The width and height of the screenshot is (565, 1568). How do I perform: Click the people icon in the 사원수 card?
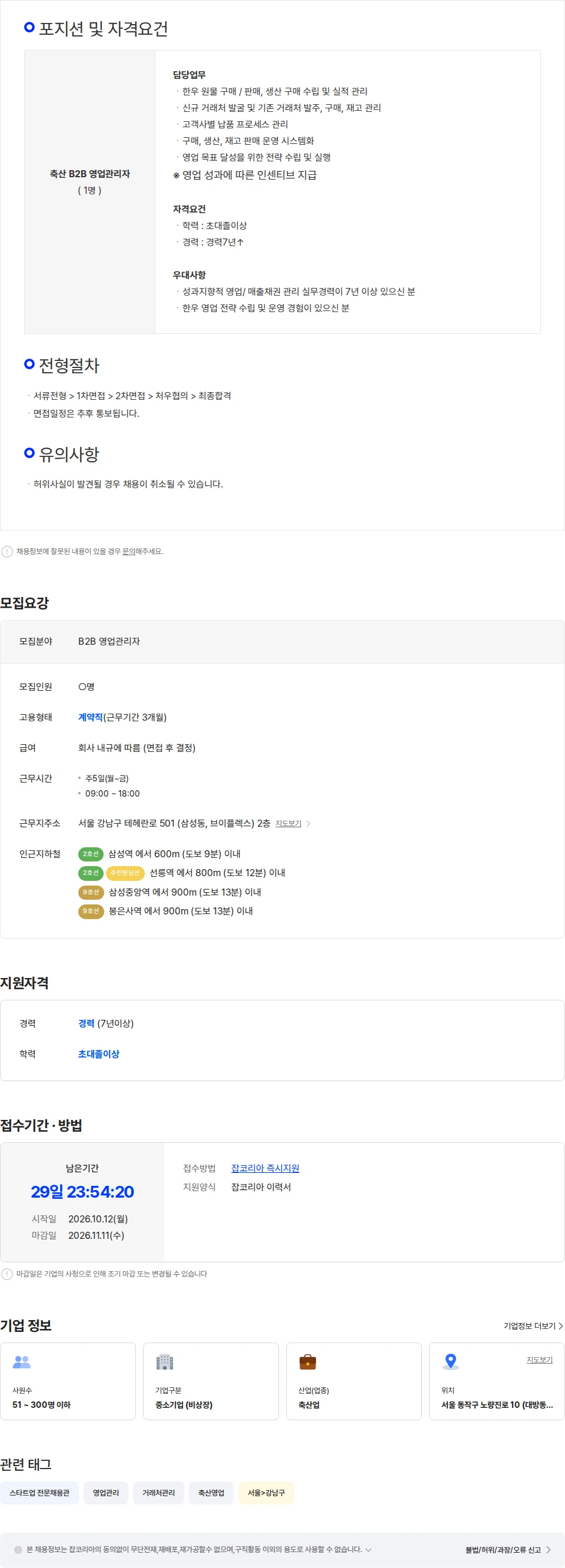22,1362
